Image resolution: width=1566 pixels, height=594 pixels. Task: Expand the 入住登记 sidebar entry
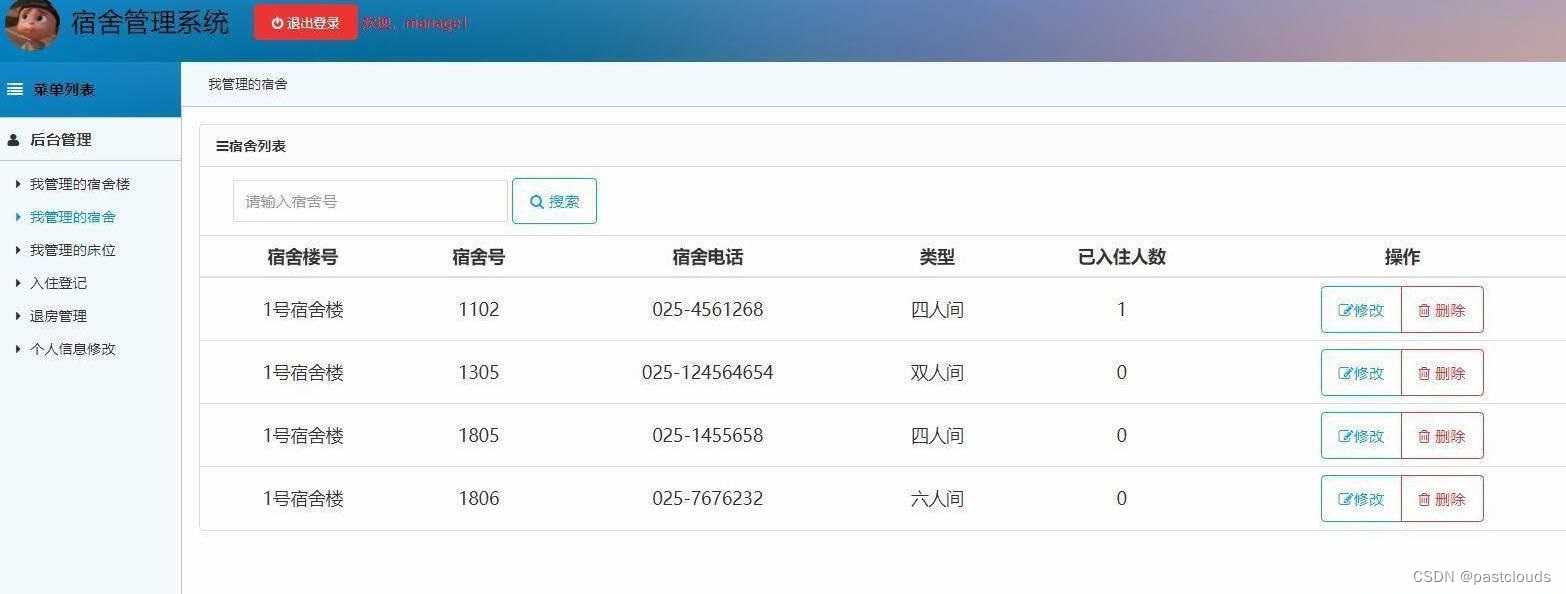[x=56, y=283]
